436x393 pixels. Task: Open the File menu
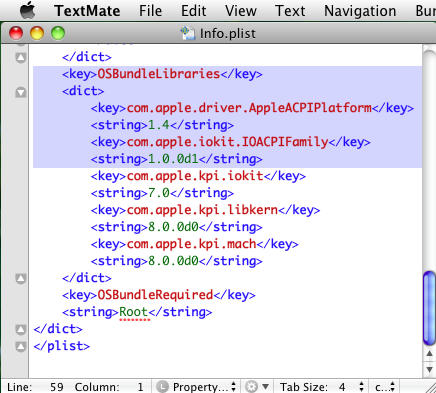(150, 11)
